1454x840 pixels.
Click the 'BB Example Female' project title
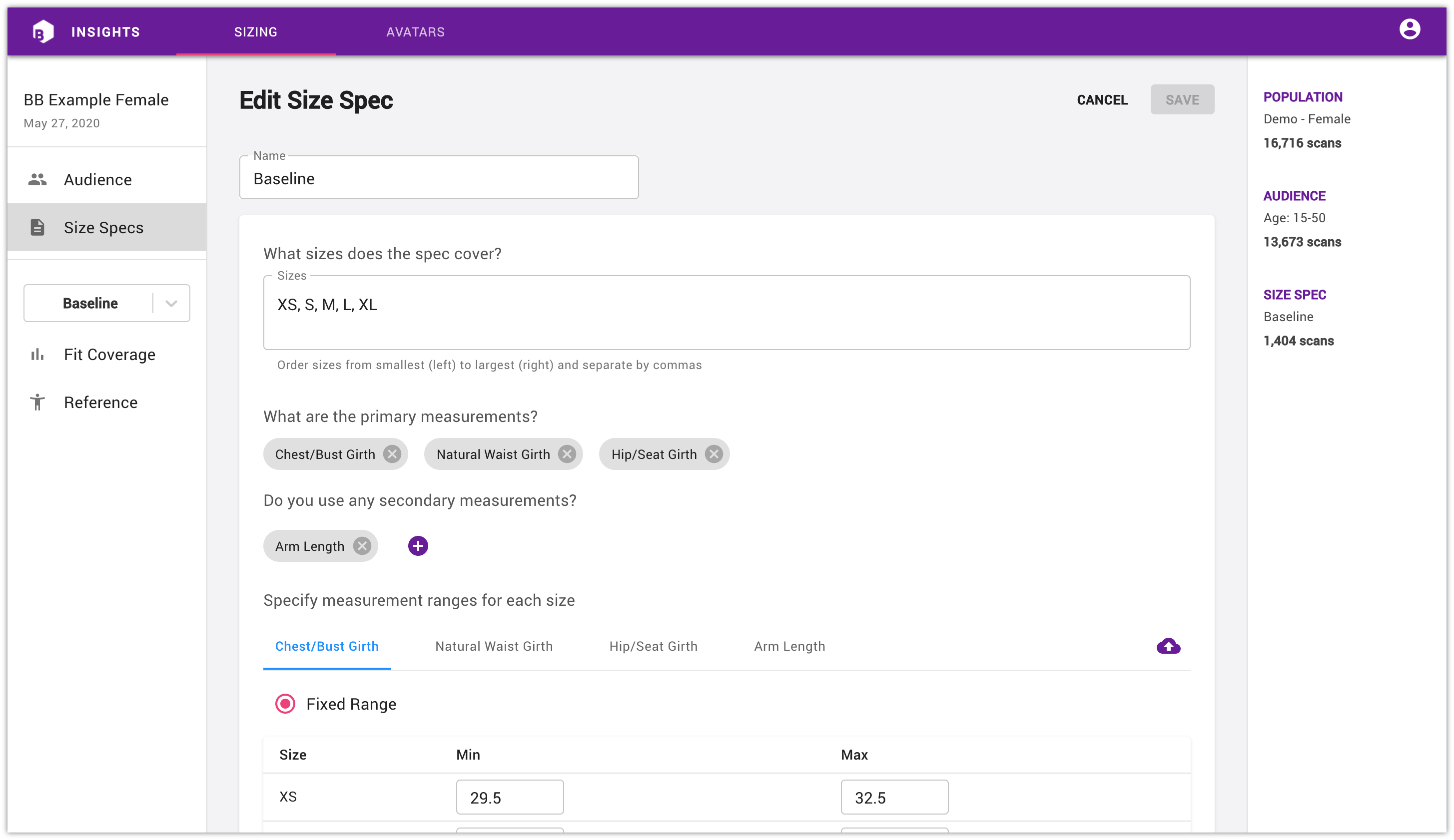click(x=96, y=100)
